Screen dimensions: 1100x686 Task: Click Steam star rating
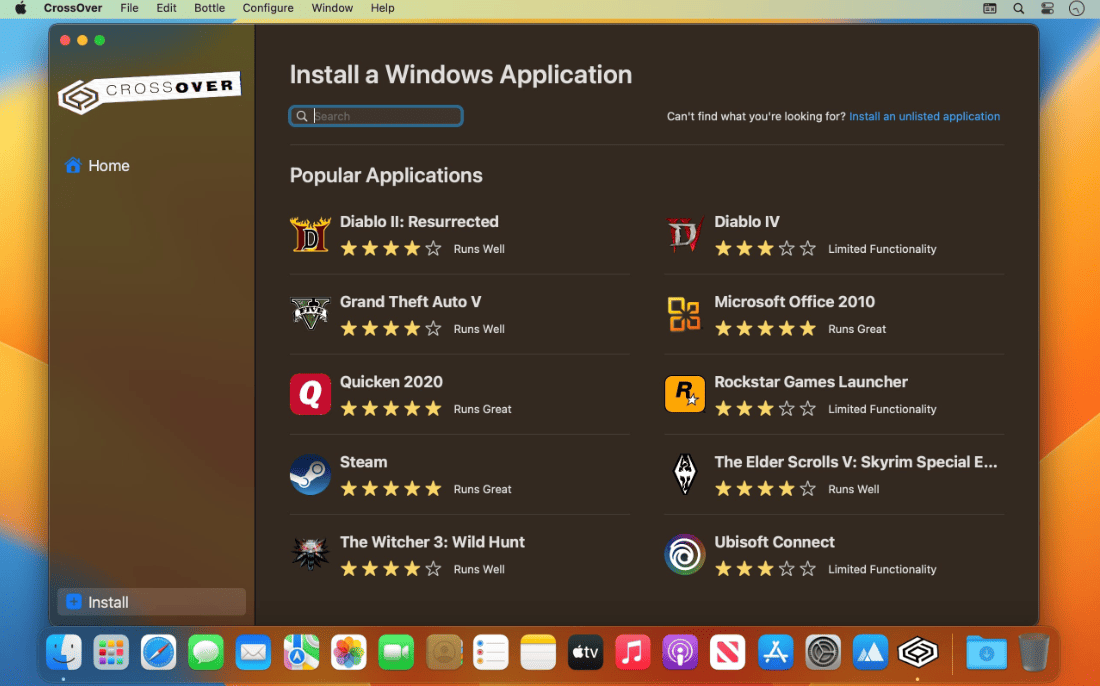tap(391, 489)
